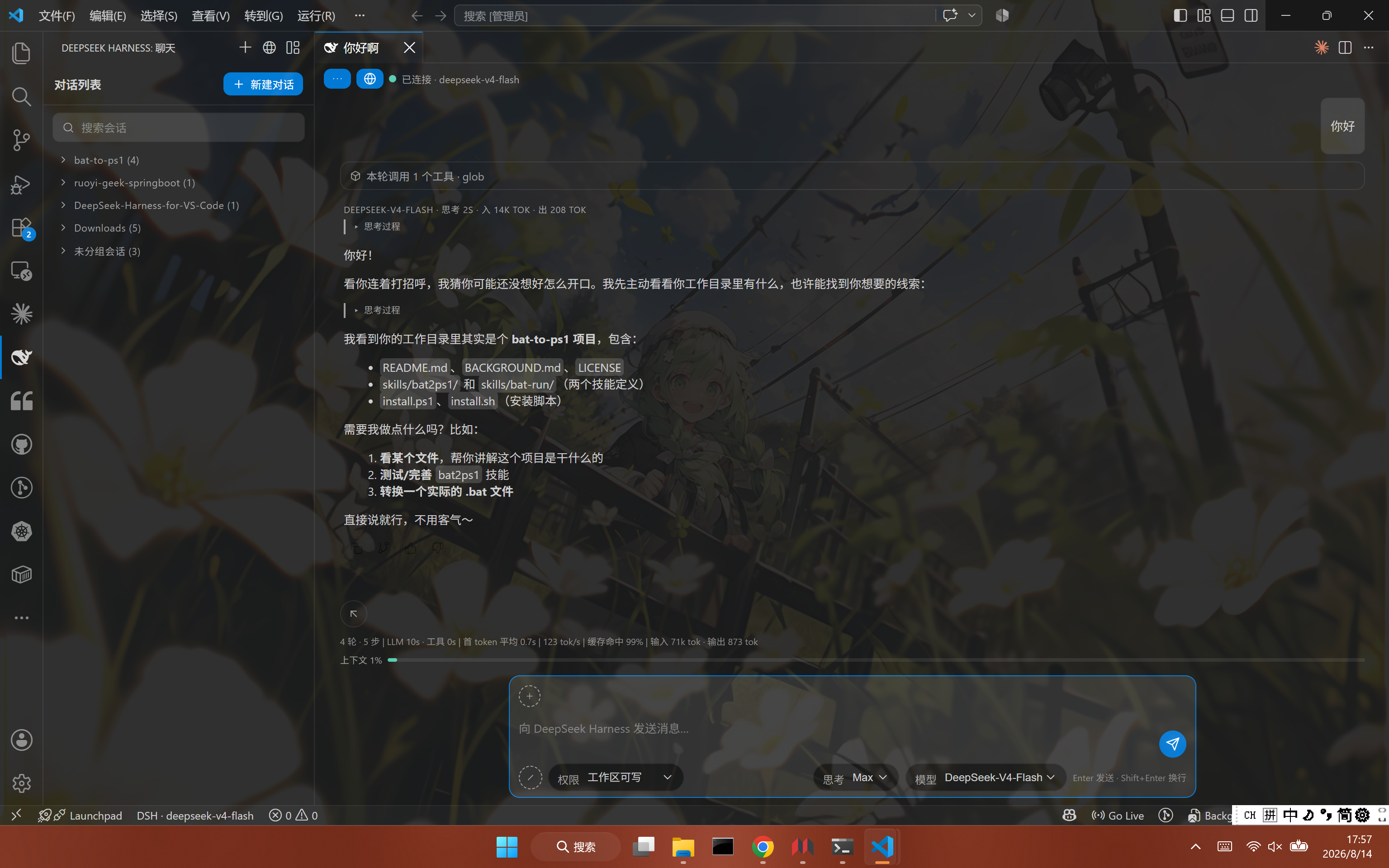Image resolution: width=1389 pixels, height=868 pixels.
Task: Click the globe icon in DeepSeek Harness header
Action: coord(269,47)
